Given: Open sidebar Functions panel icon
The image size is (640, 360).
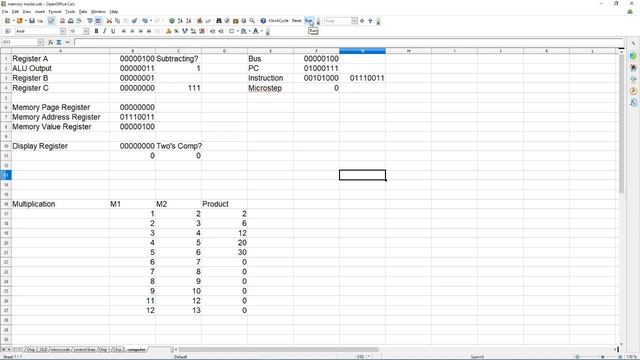Looking at the screenshot, I should coord(633,102).
